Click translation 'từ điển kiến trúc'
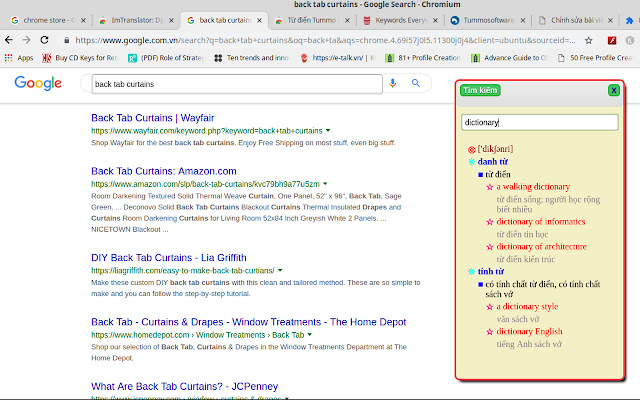 [526, 259]
